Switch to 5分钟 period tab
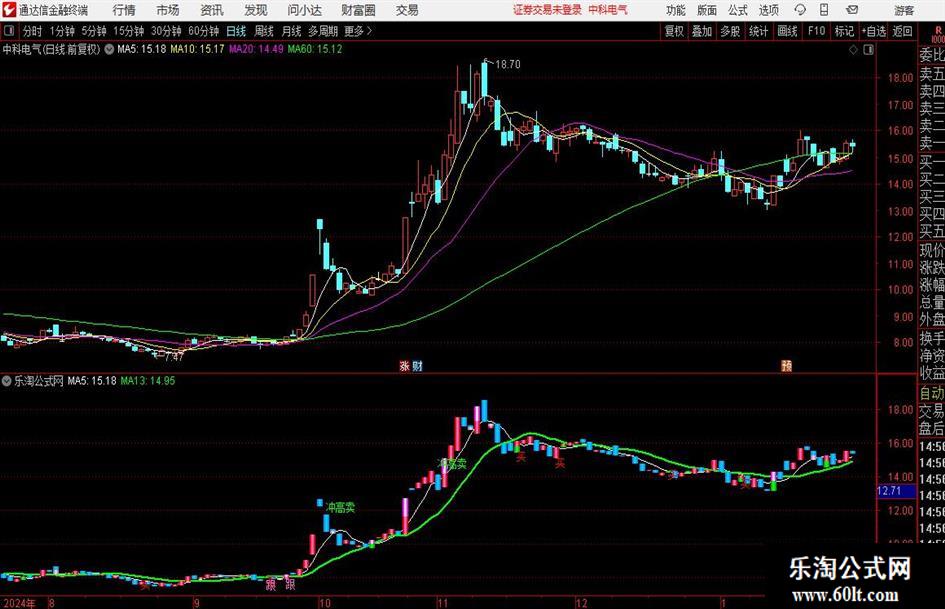This screenshot has height=609, width=945. [x=94, y=31]
